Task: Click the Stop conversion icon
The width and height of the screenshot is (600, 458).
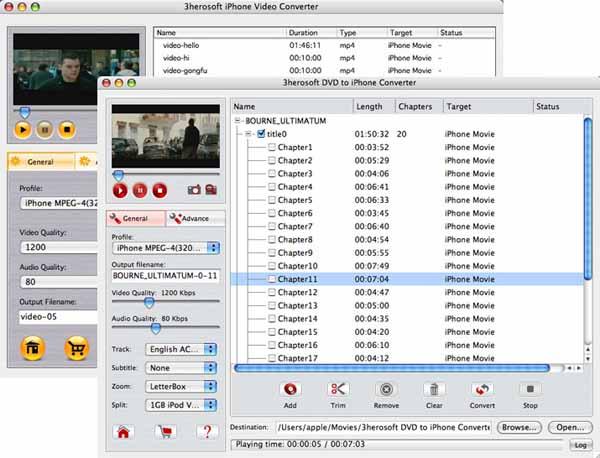Action: (530, 390)
